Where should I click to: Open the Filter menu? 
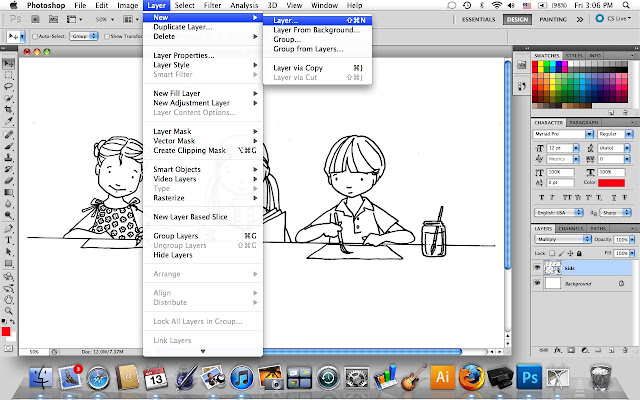point(212,5)
